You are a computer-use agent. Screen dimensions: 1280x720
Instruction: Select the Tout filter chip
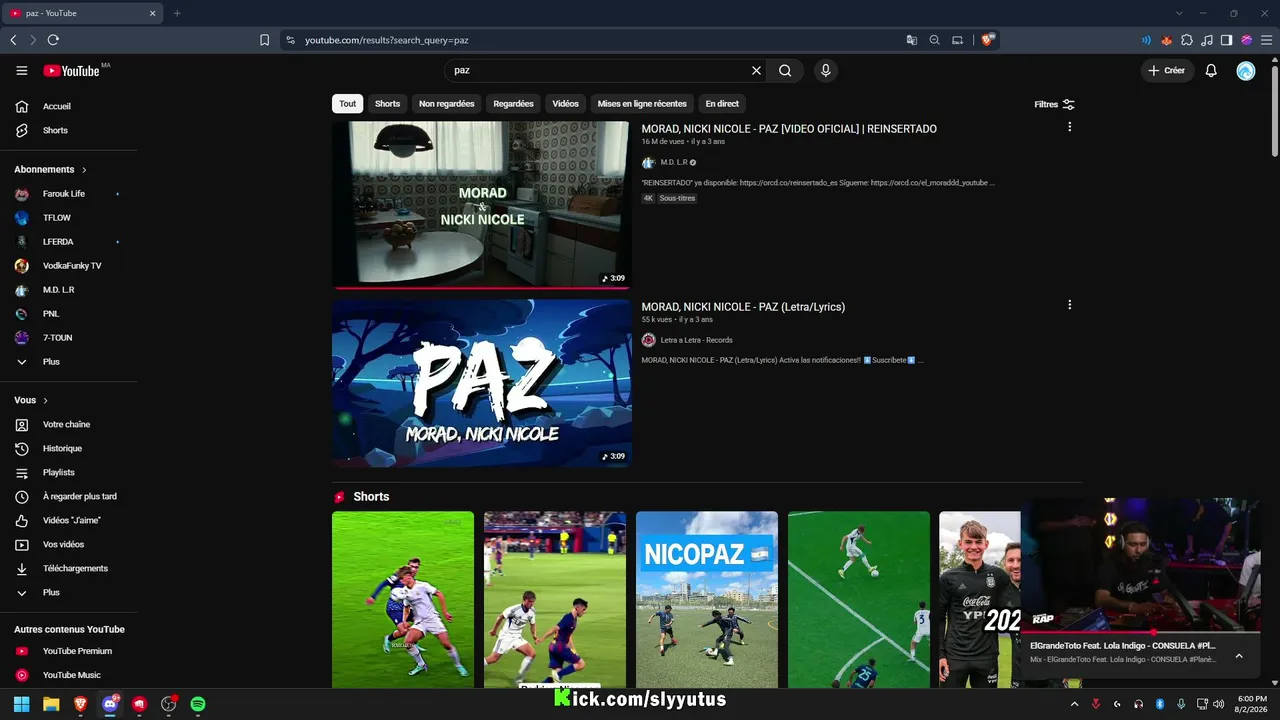coord(347,104)
